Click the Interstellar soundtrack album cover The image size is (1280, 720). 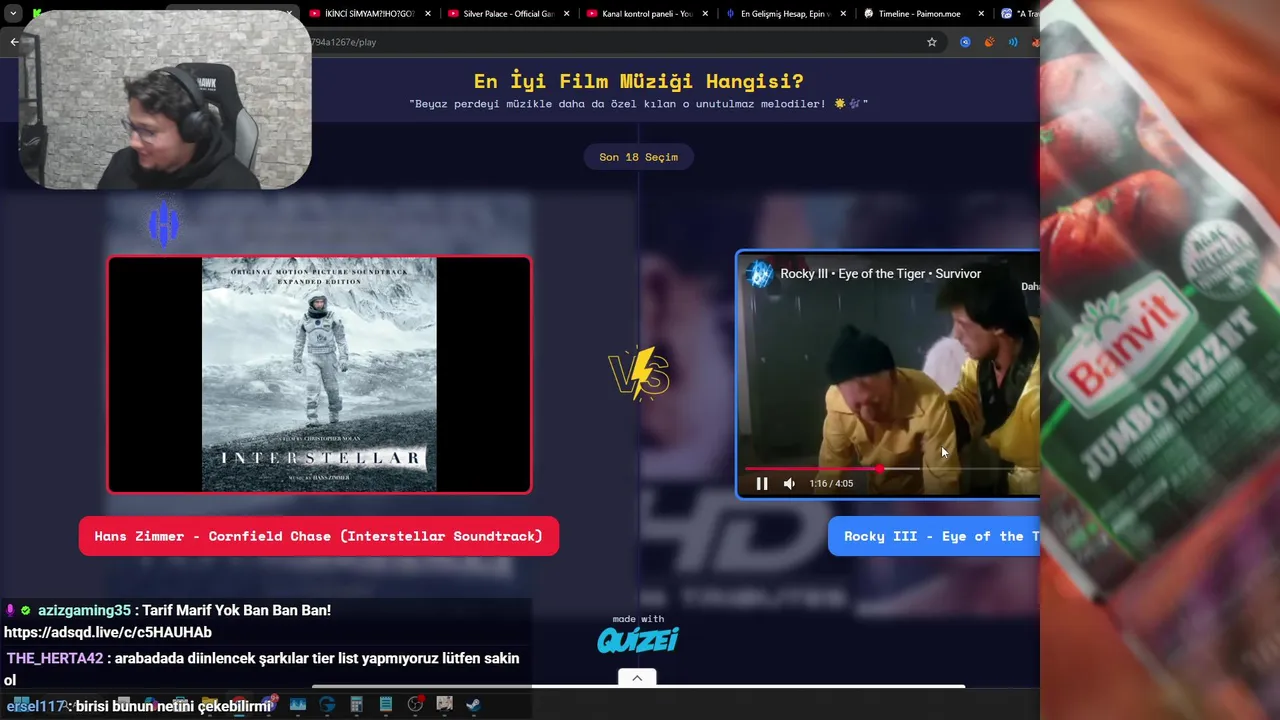(x=319, y=375)
